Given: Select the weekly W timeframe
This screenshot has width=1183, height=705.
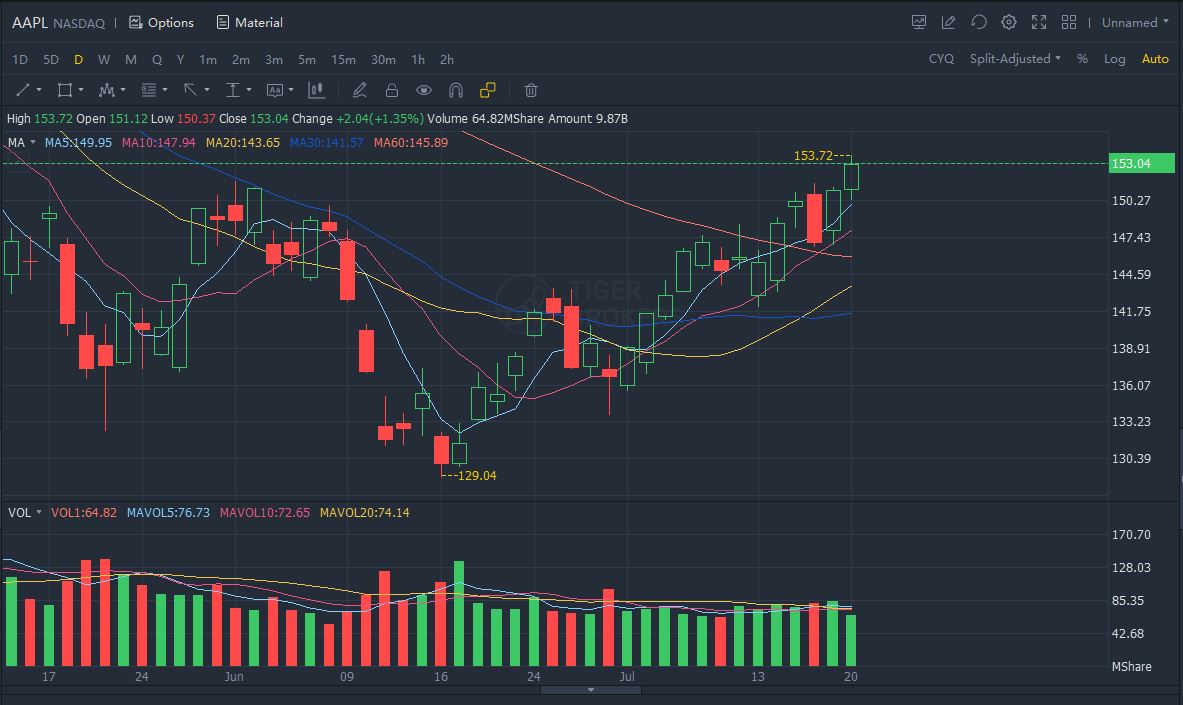Looking at the screenshot, I should tap(104, 60).
